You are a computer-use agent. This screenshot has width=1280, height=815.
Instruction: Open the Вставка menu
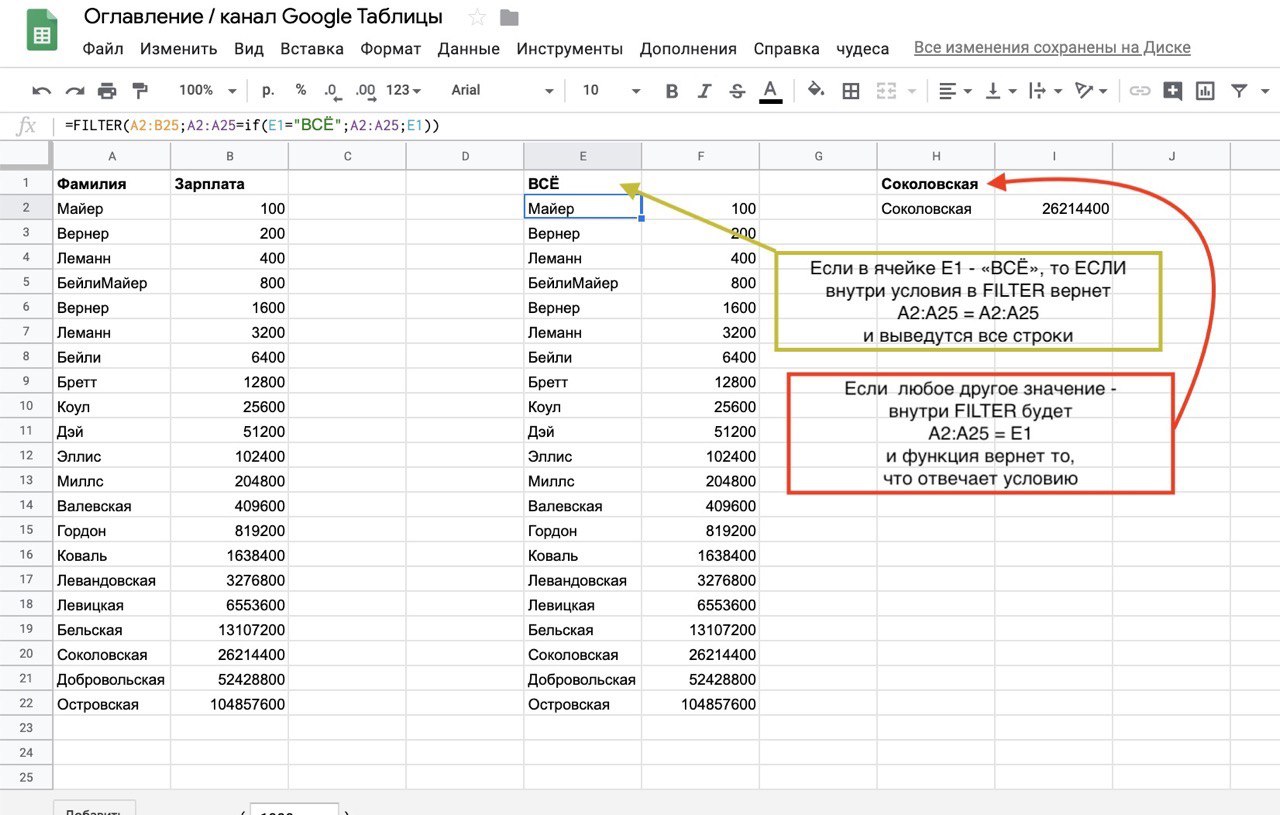pos(312,48)
